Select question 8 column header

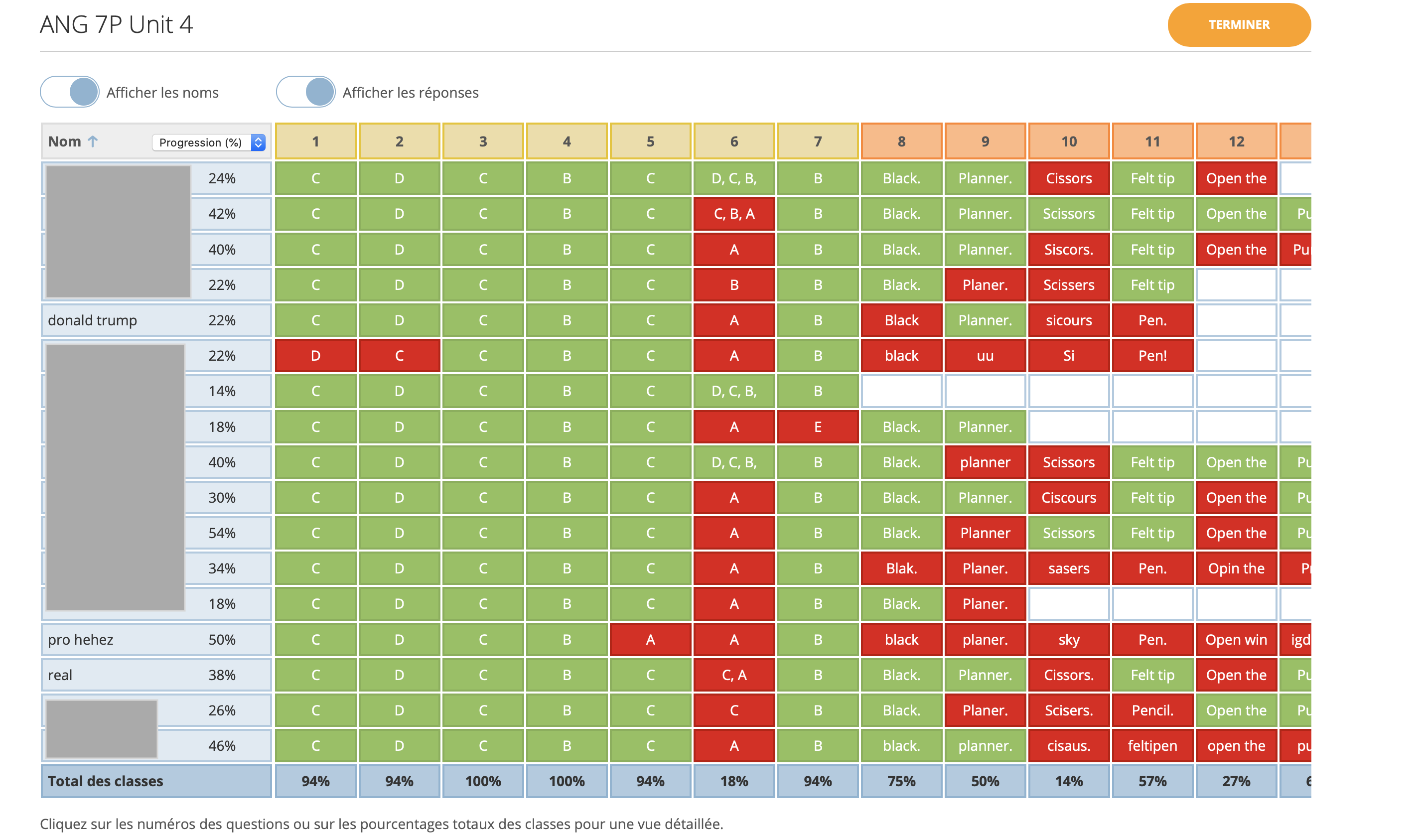pos(901,141)
